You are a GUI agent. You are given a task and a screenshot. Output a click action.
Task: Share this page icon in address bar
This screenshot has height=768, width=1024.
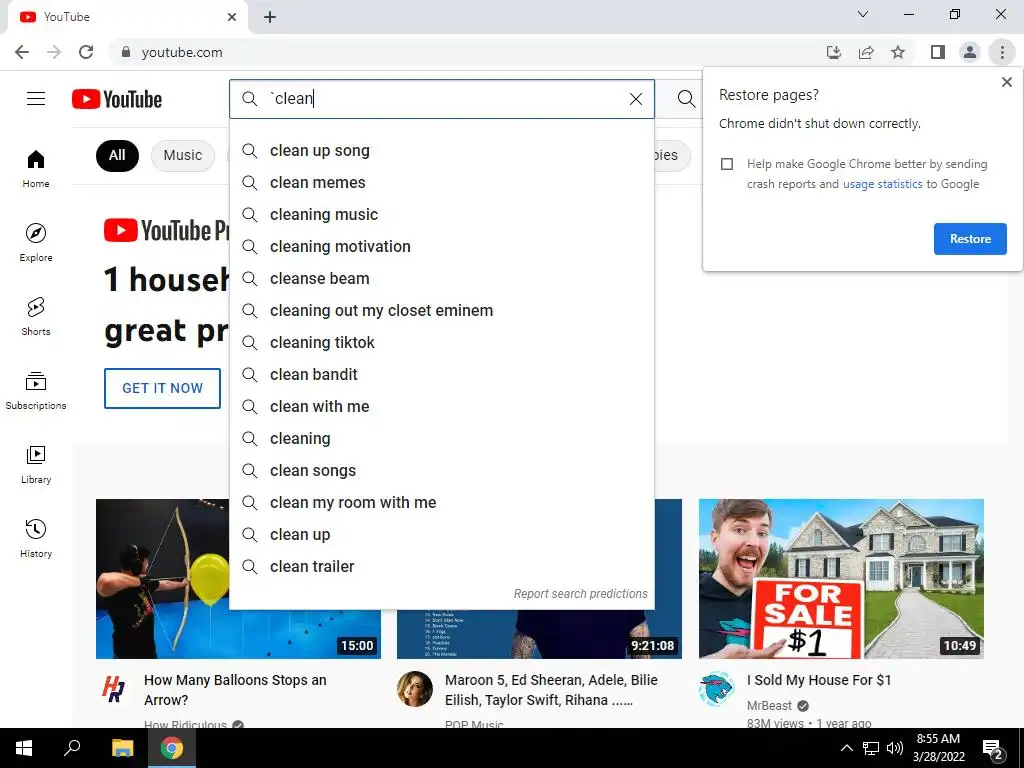[866, 52]
